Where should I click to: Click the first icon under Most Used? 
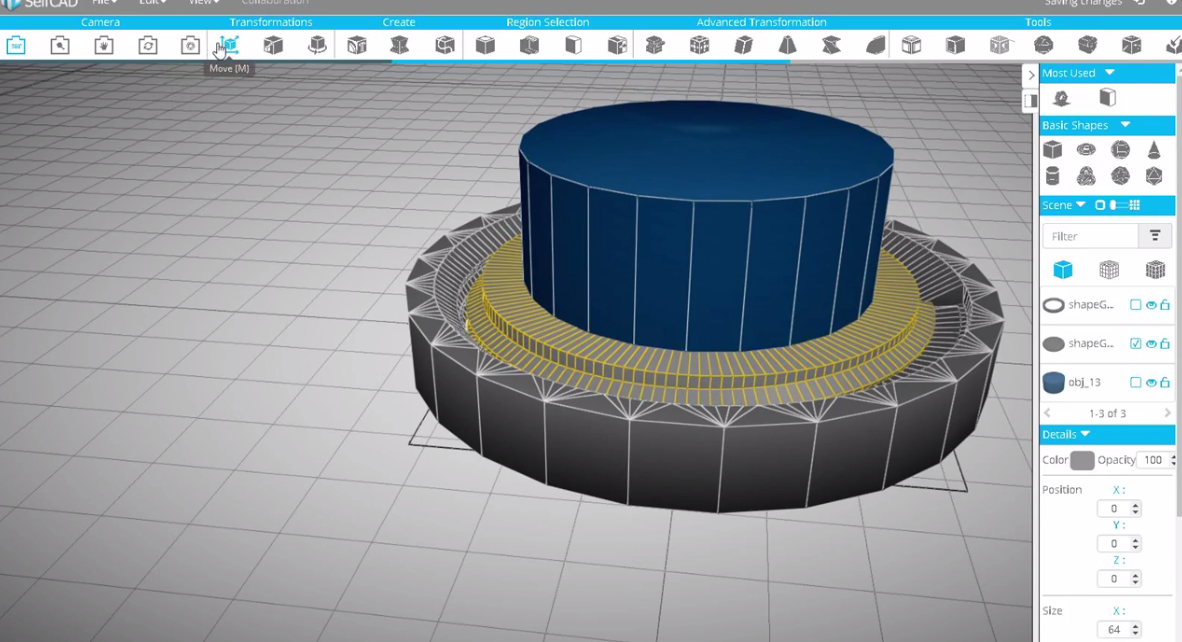[1061, 98]
